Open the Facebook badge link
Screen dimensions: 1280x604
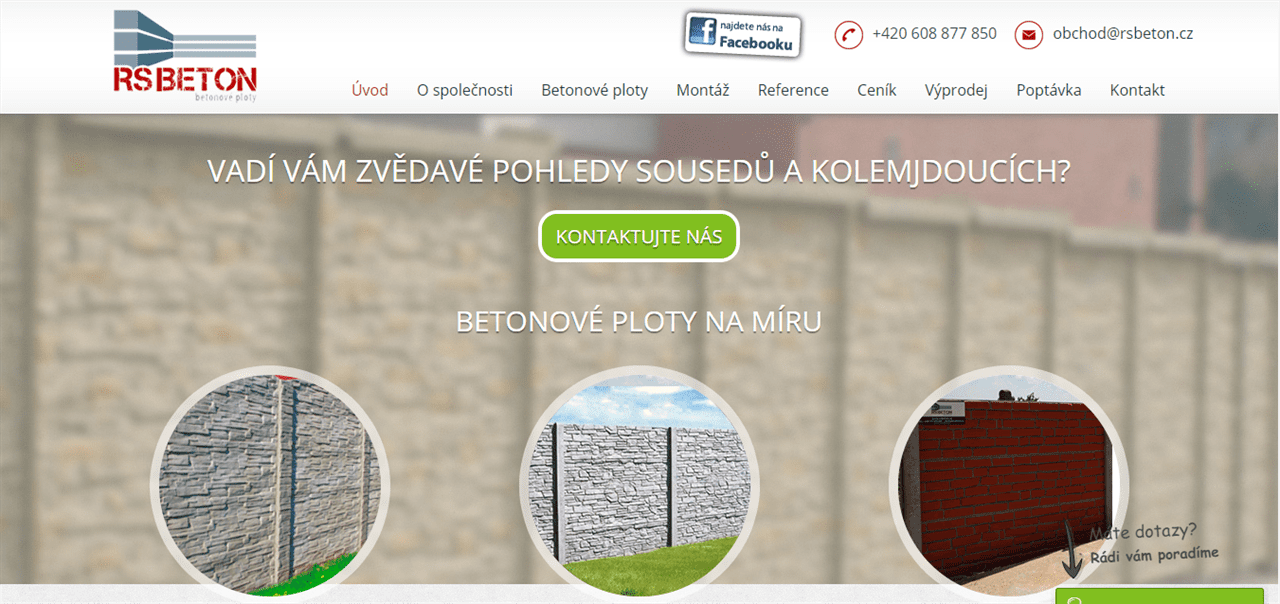(744, 34)
